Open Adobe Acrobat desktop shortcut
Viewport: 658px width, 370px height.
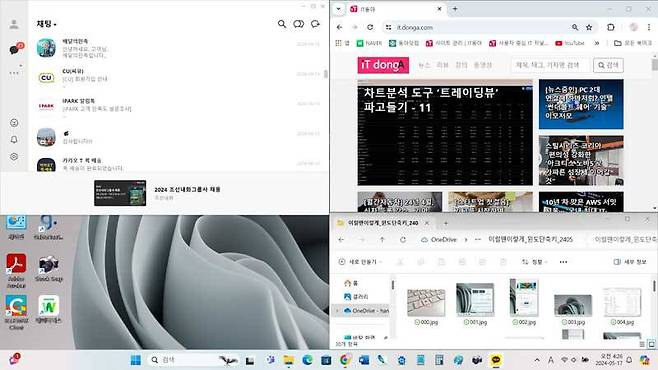(16, 271)
